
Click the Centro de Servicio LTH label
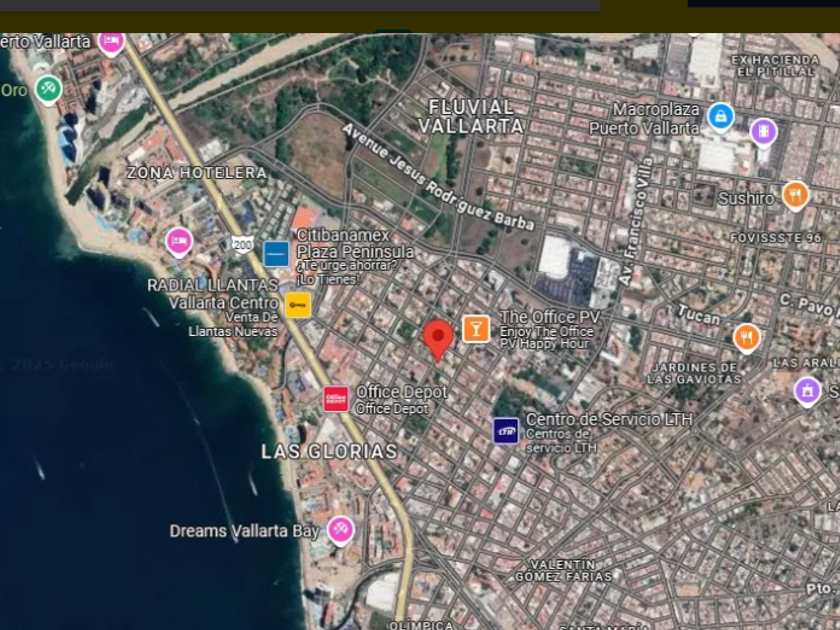coord(609,419)
